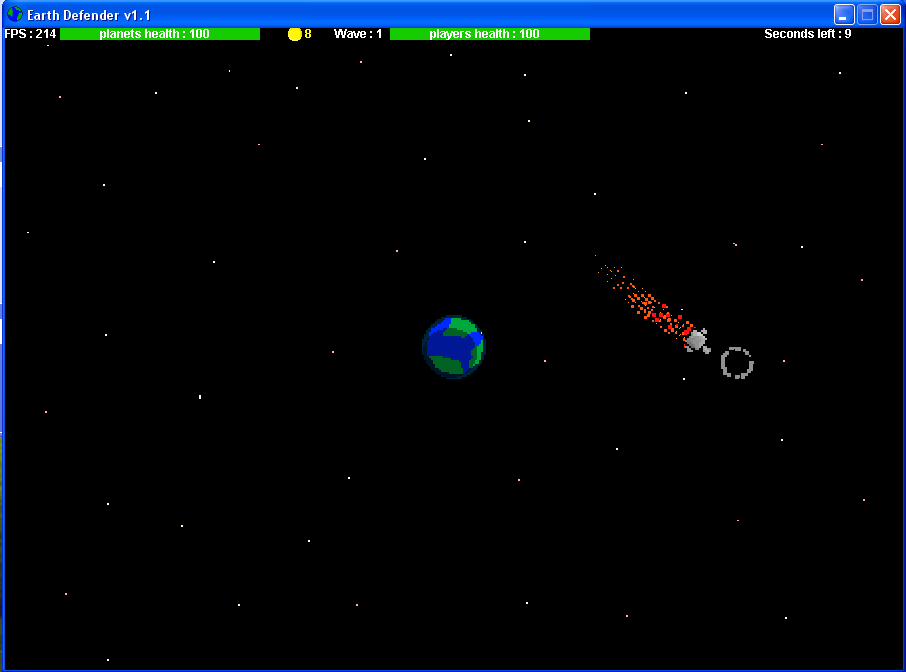Click the coin count 8
Screen dimensions: 906x672
point(308,34)
